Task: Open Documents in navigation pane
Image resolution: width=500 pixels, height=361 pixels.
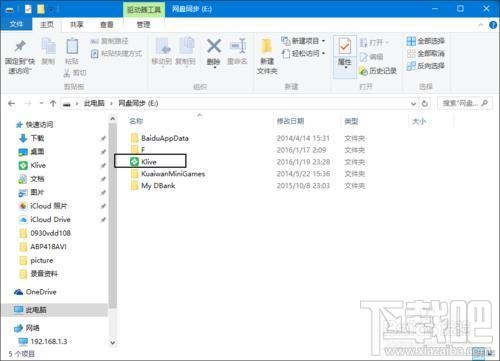Action: tap(32, 179)
